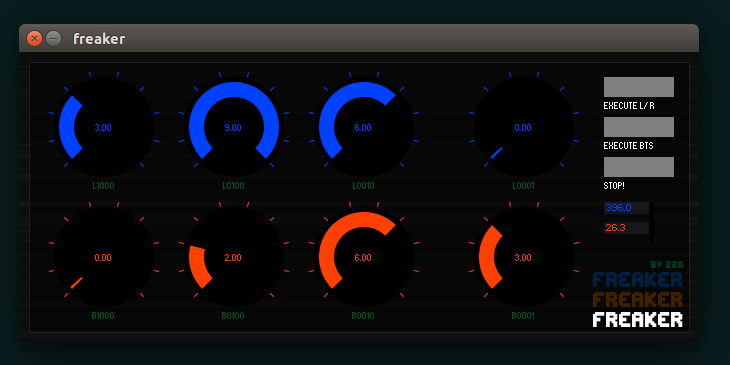Click the B0100 label text

233,316
